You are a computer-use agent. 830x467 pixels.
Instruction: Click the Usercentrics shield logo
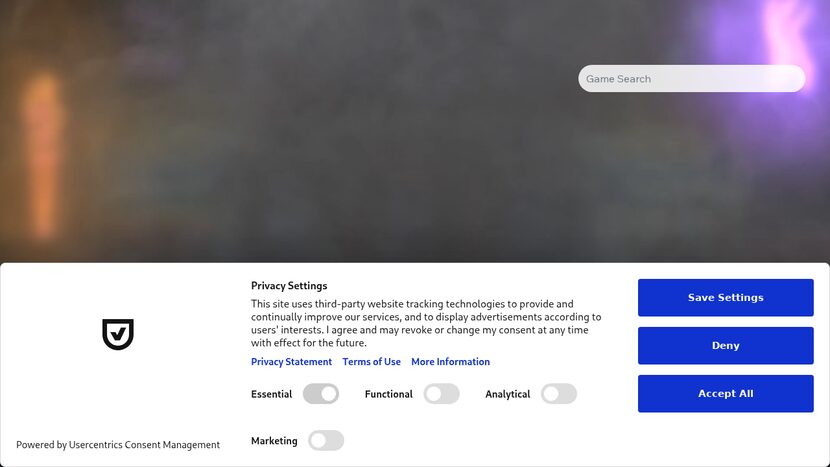click(118, 334)
